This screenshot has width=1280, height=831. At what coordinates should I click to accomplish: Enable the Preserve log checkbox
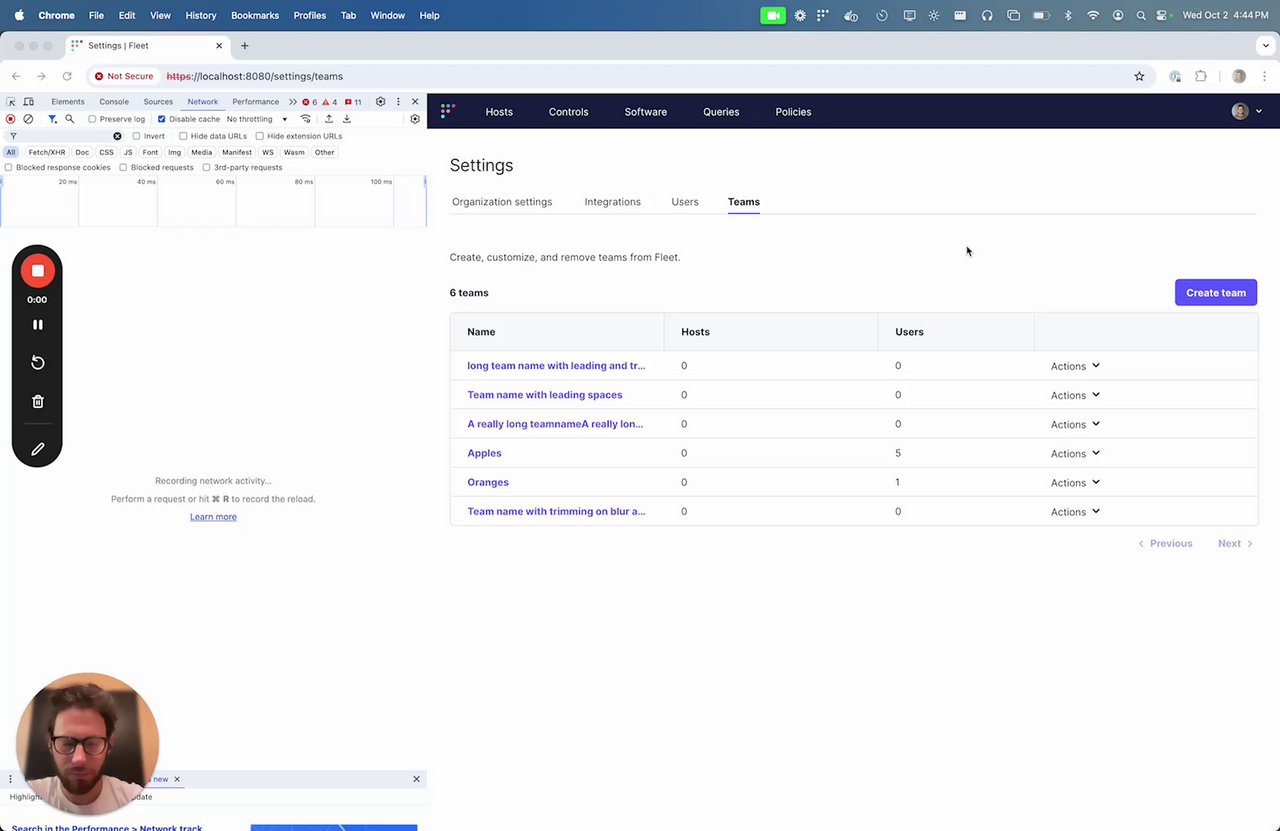pyautogui.click(x=92, y=119)
